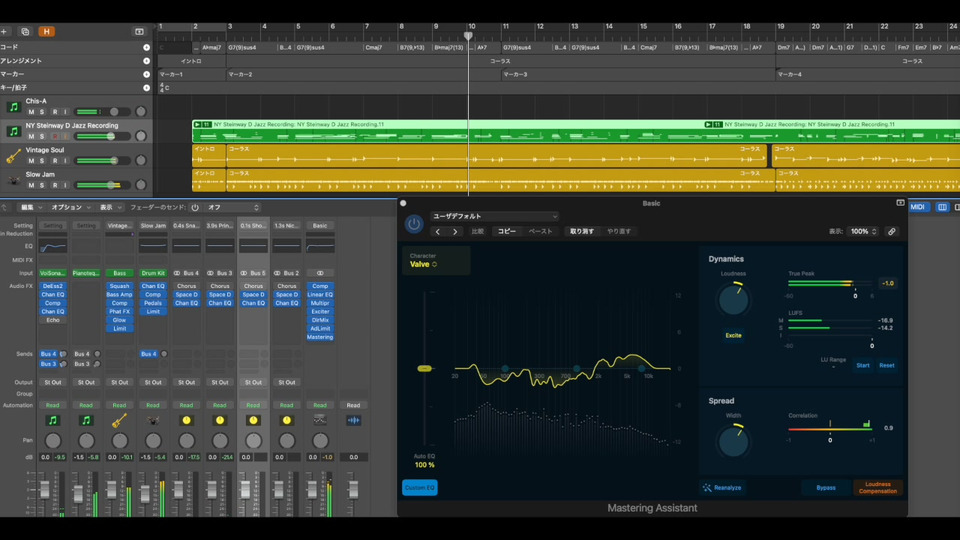The image size is (960, 540).
Task: Solo the Slow Jam track
Action: click(42, 186)
